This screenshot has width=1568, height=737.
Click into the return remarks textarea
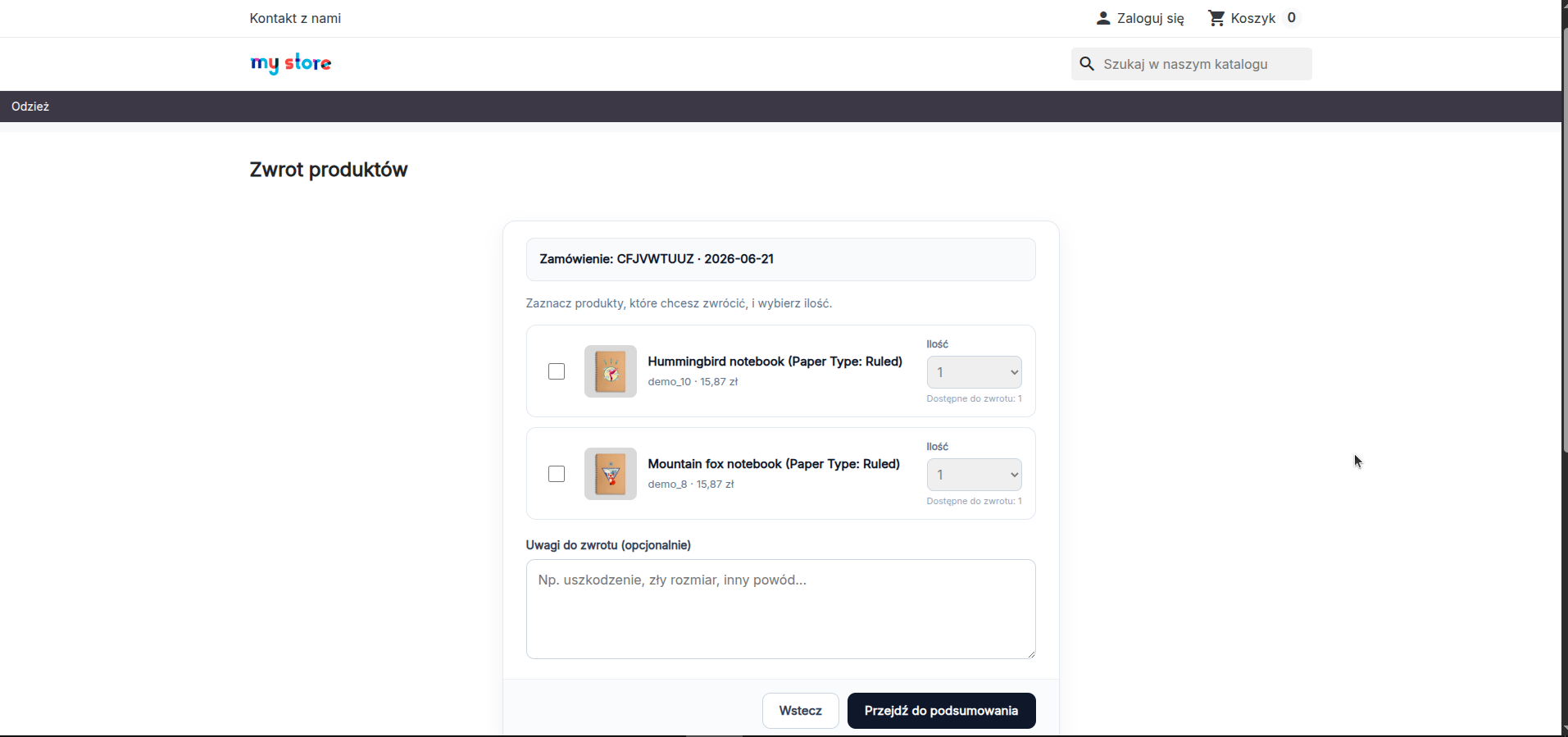(x=780, y=609)
